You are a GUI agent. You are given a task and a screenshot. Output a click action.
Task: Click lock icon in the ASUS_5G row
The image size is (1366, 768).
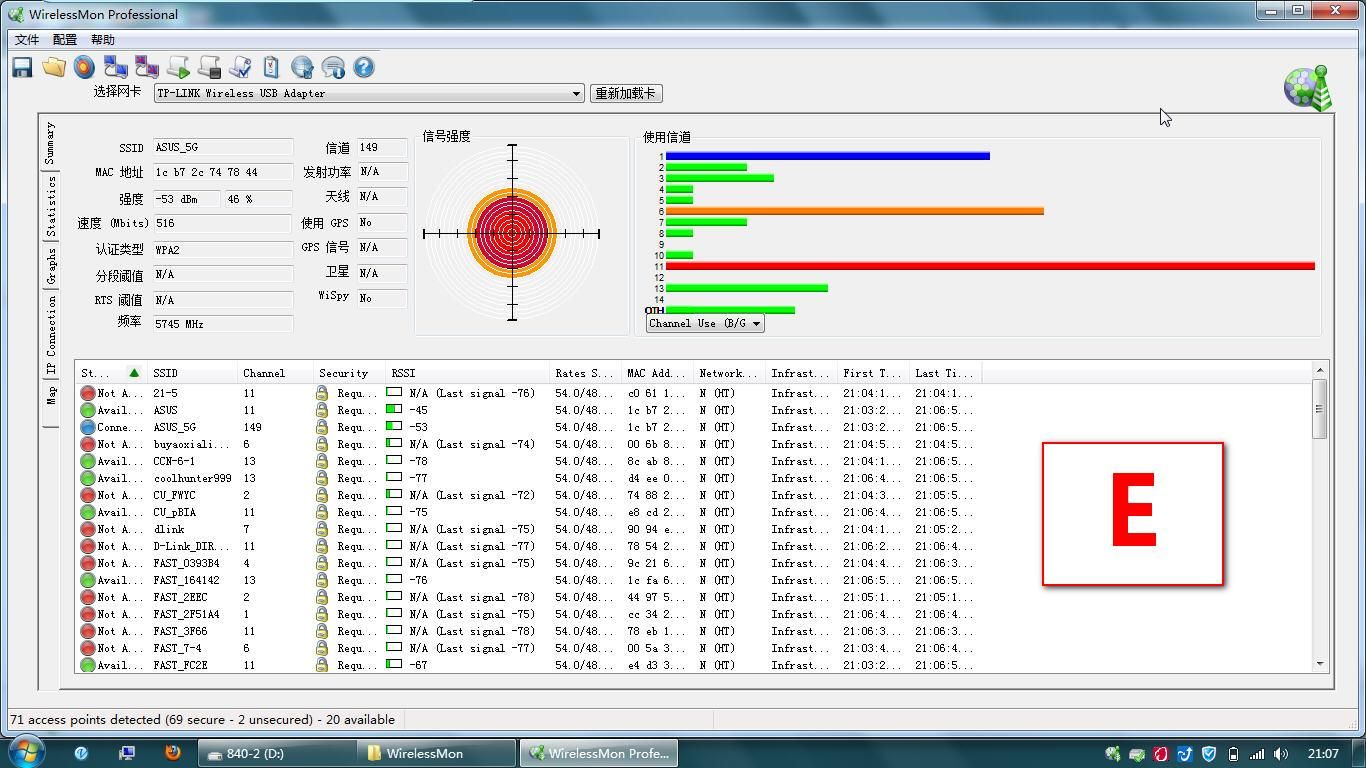pos(322,427)
